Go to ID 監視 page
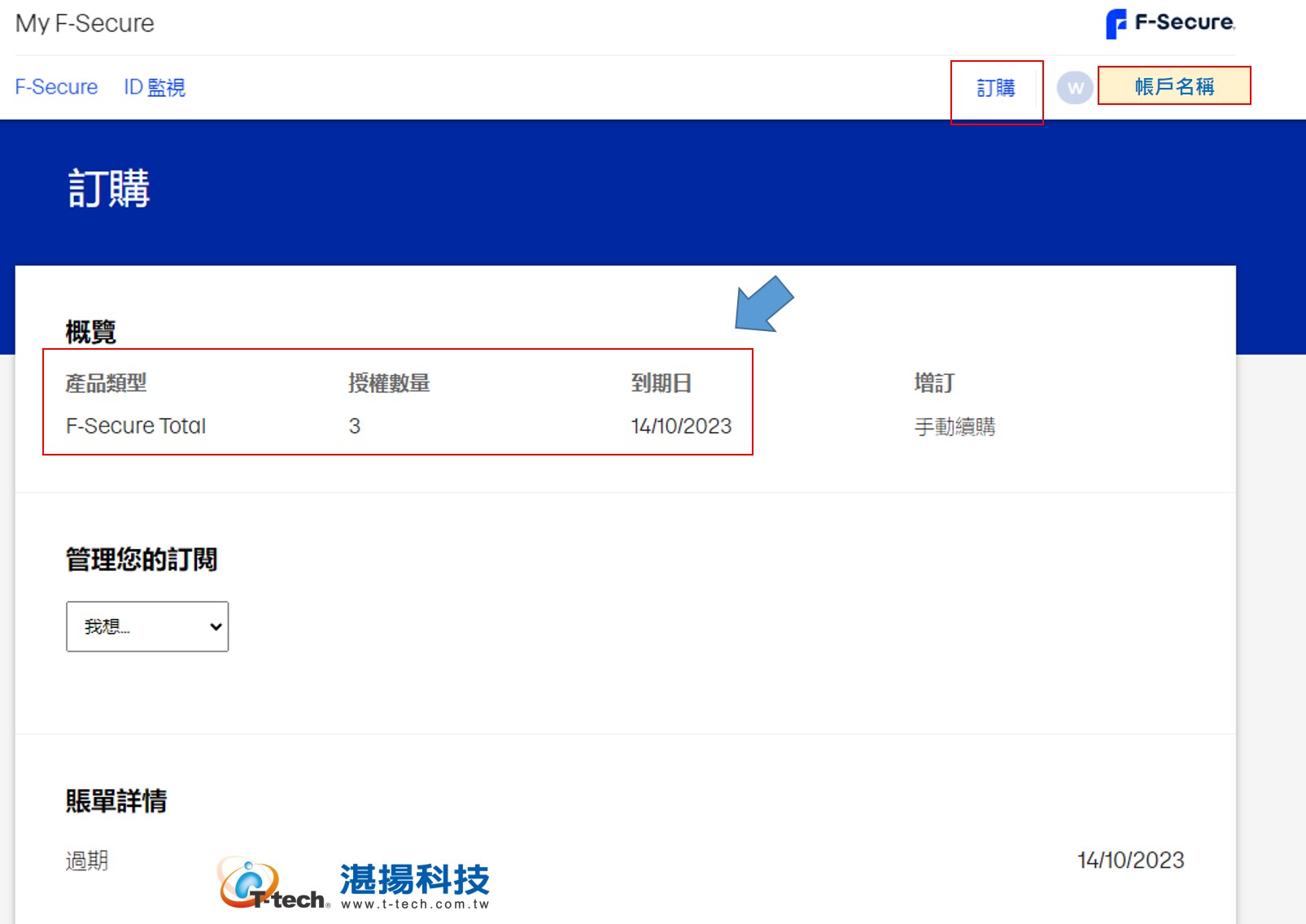Image resolution: width=1306 pixels, height=924 pixels. click(155, 87)
